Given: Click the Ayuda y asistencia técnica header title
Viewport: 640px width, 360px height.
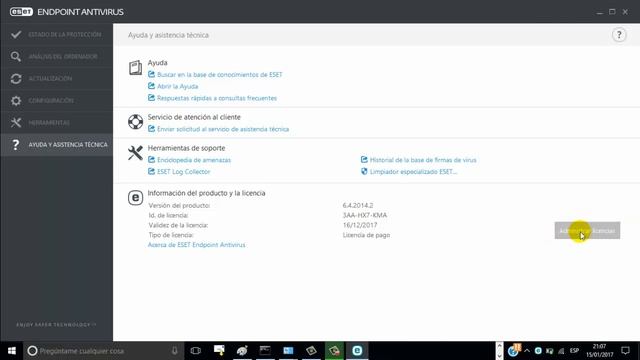Looking at the screenshot, I should (x=168, y=35).
